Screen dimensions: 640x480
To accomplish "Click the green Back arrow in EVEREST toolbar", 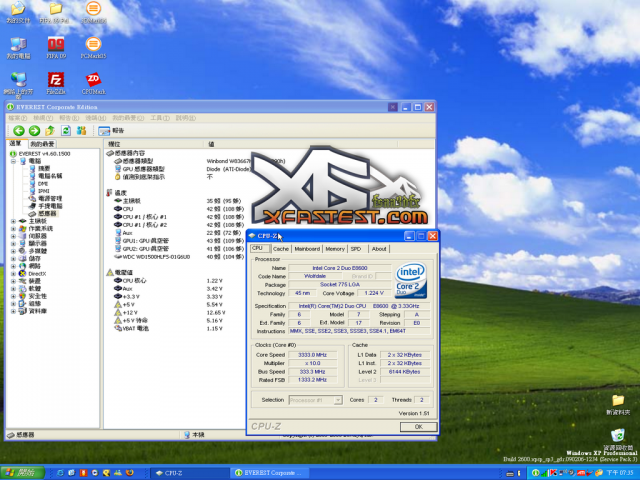I will tap(19, 131).
